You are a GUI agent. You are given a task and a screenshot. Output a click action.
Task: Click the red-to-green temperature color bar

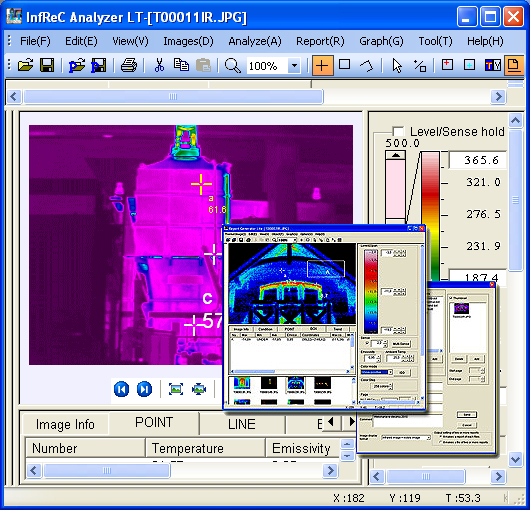coord(430,216)
